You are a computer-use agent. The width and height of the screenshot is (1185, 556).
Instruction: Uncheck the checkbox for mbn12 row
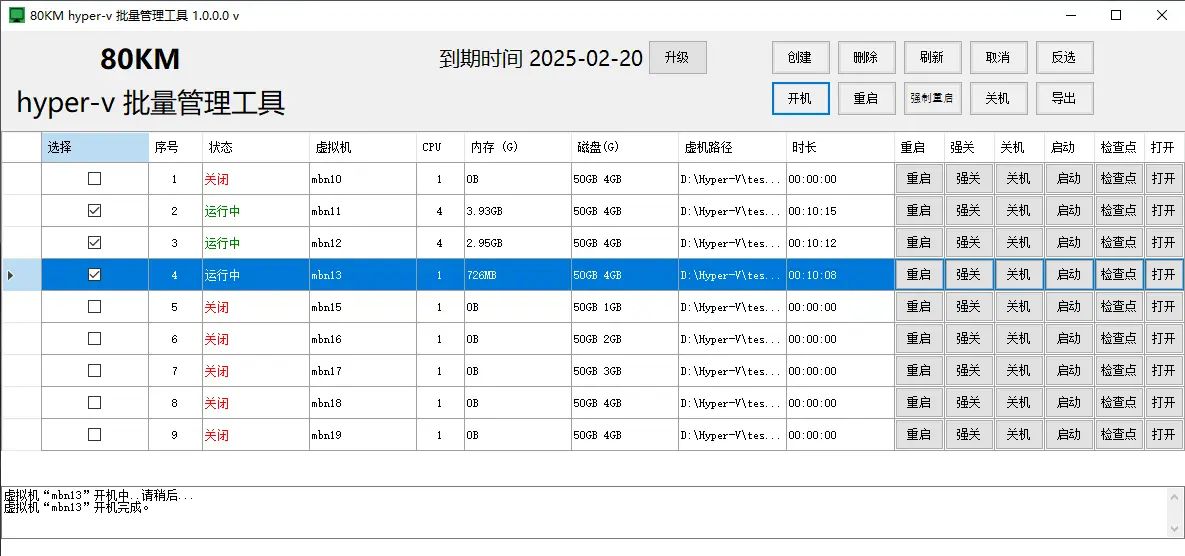[94, 242]
